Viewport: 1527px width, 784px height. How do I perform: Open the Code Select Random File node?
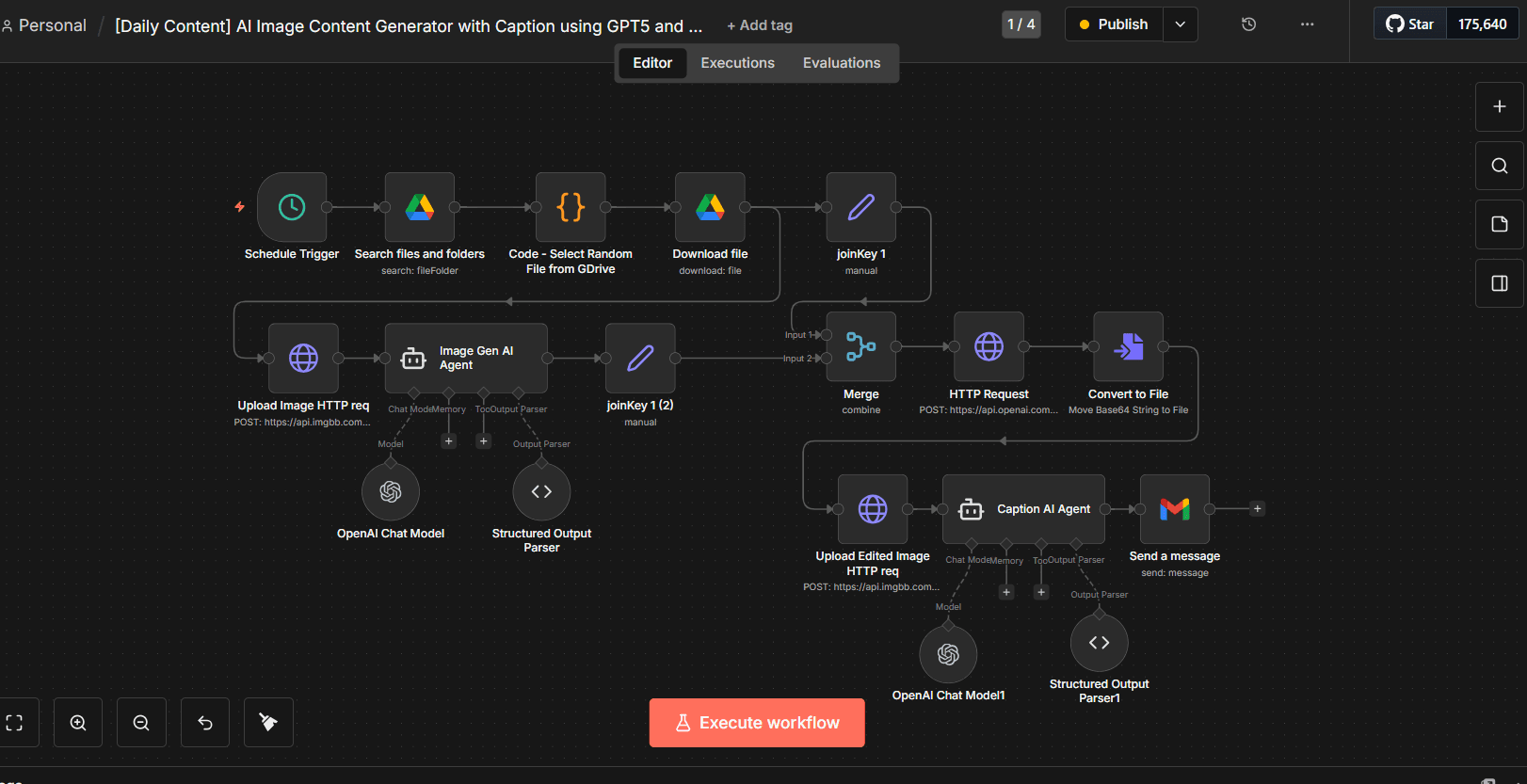(x=571, y=207)
